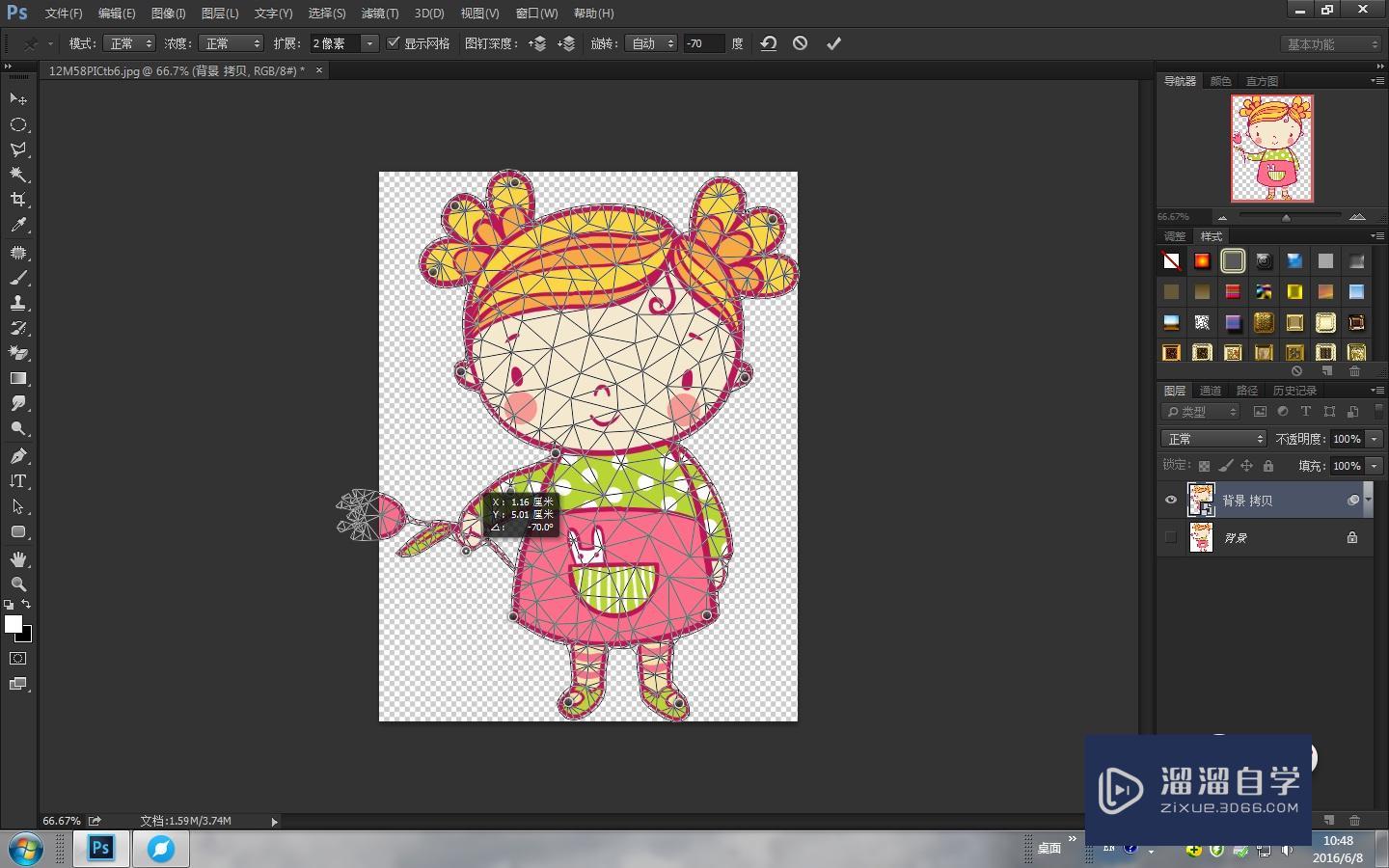Show the 背景 layer
The height and width of the screenshot is (868, 1389).
pyautogui.click(x=1171, y=537)
